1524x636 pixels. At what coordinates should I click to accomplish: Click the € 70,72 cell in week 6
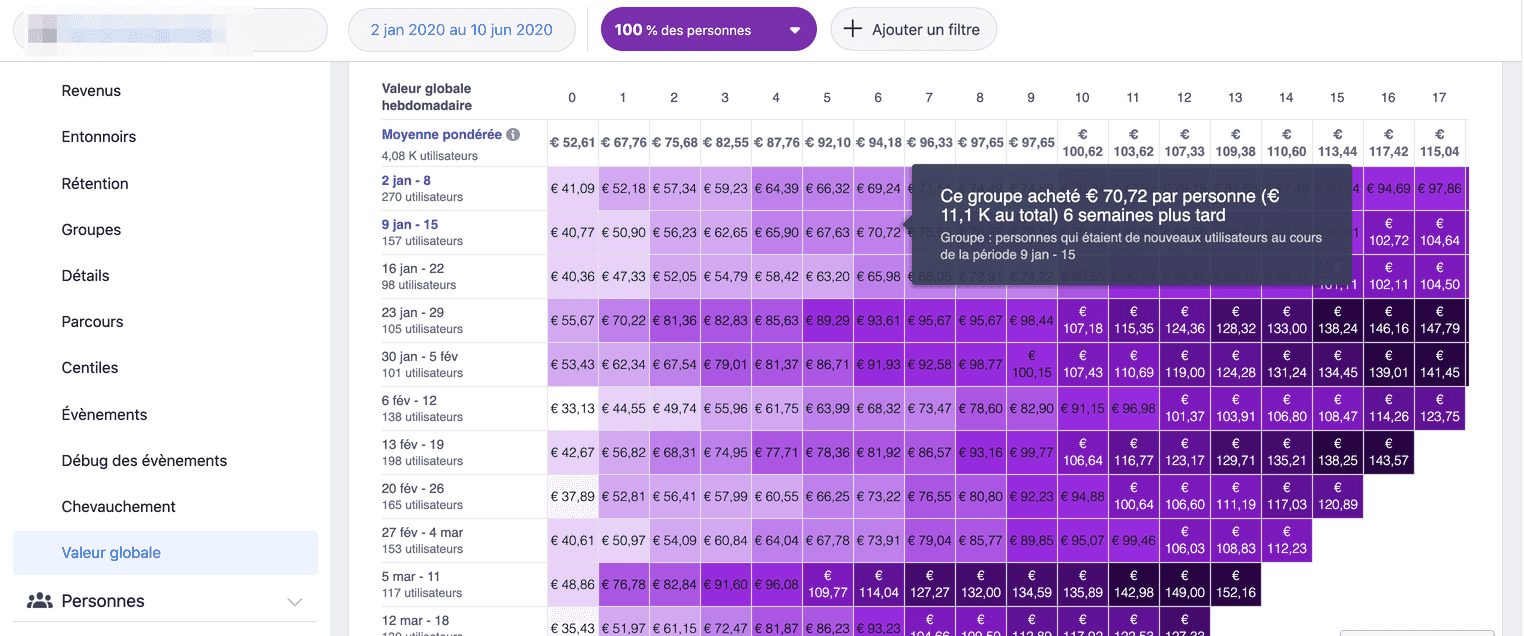[878, 233]
